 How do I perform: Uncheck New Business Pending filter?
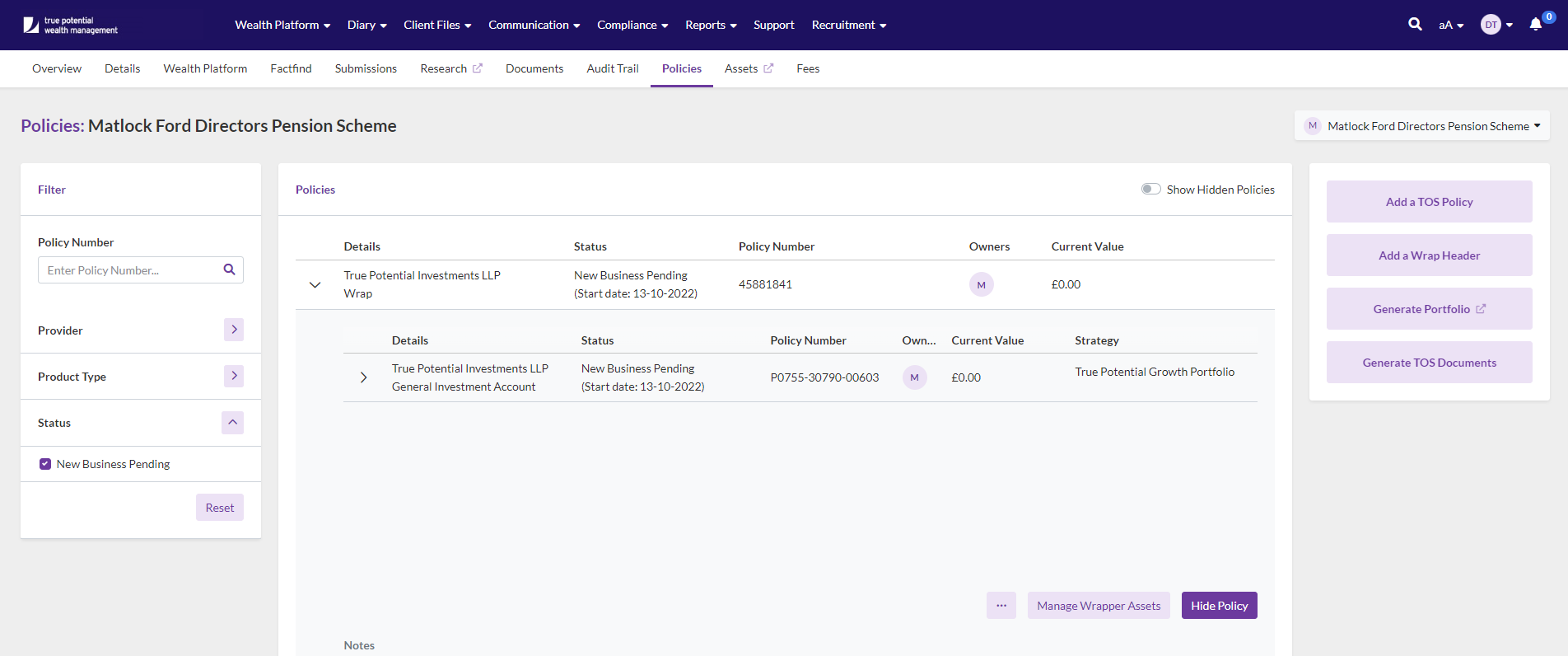click(x=45, y=464)
